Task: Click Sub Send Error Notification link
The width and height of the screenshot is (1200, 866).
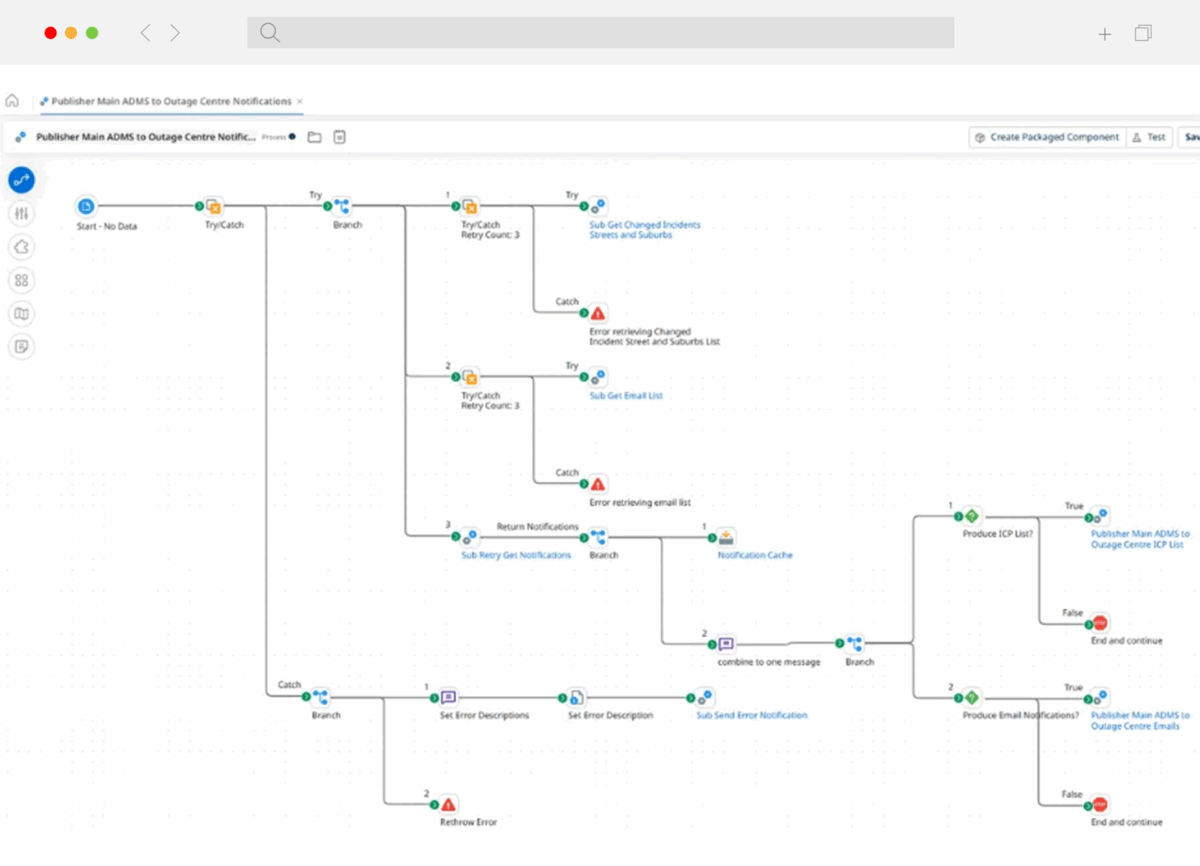Action: (751, 715)
